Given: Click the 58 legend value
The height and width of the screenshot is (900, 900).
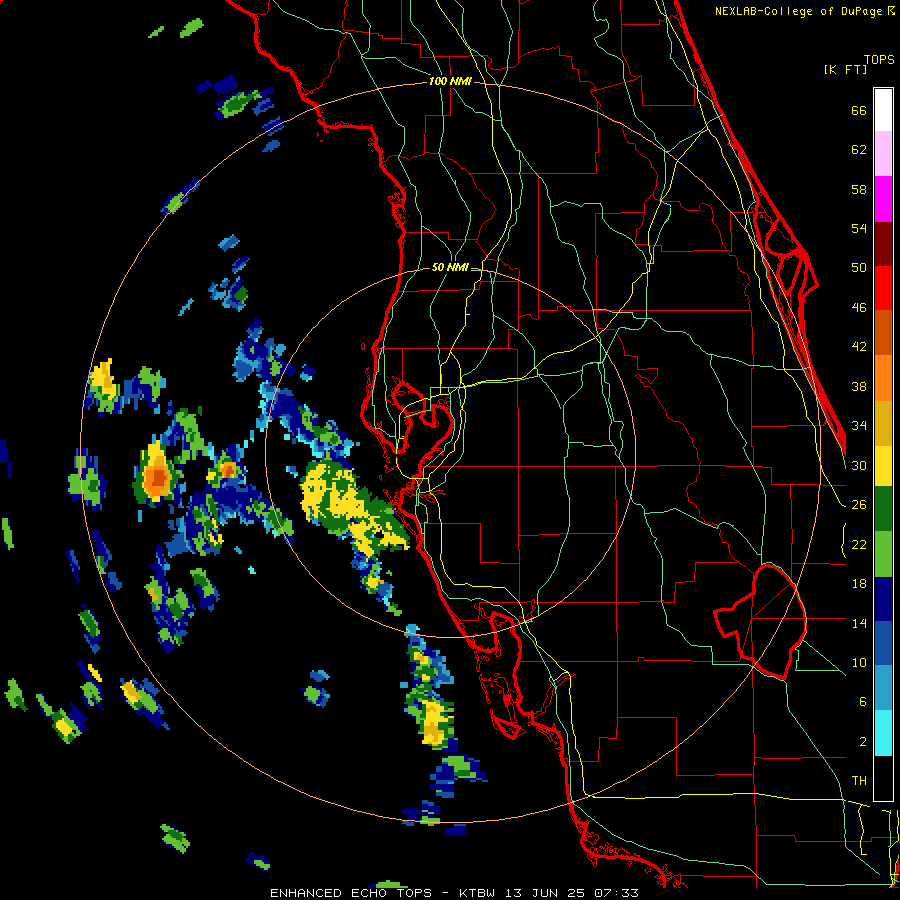Looking at the screenshot, I should click(x=859, y=189).
